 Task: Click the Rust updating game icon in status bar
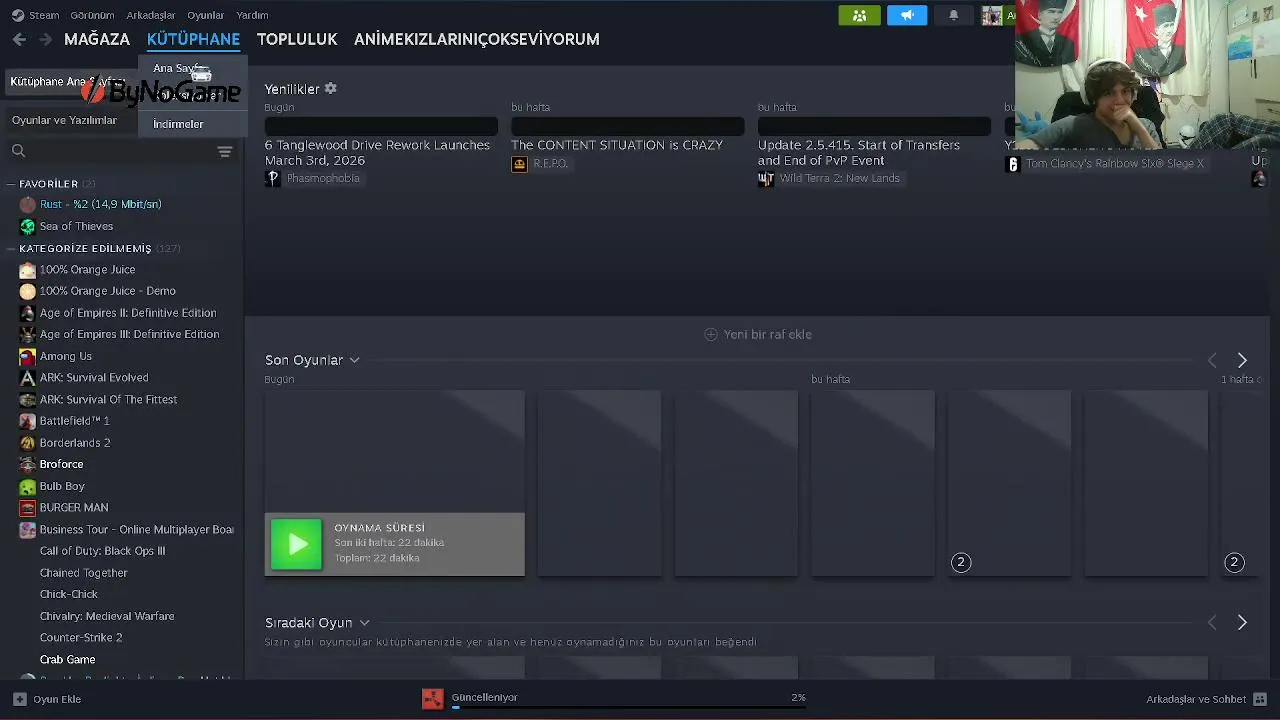(x=433, y=699)
